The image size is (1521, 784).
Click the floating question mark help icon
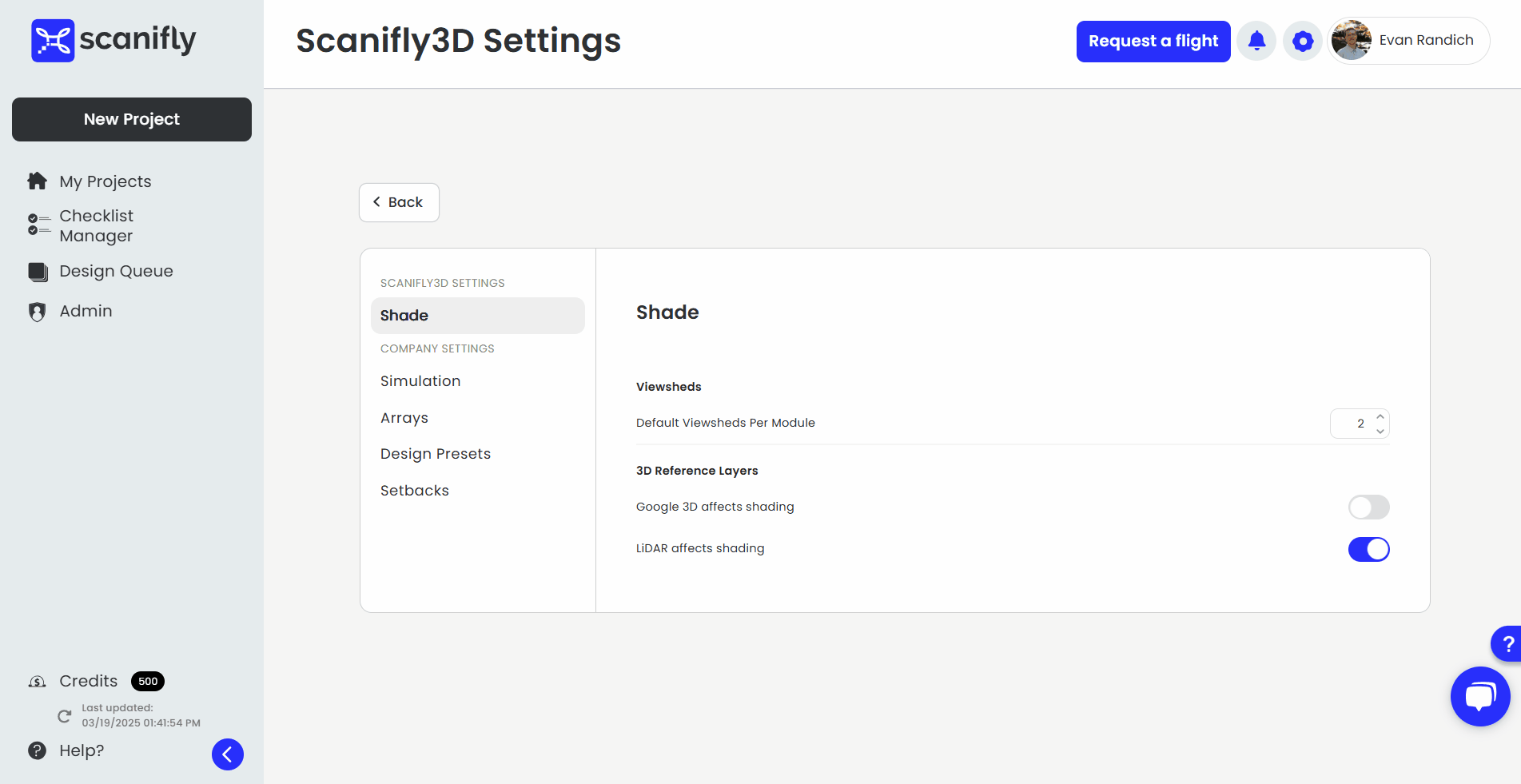point(1509,643)
